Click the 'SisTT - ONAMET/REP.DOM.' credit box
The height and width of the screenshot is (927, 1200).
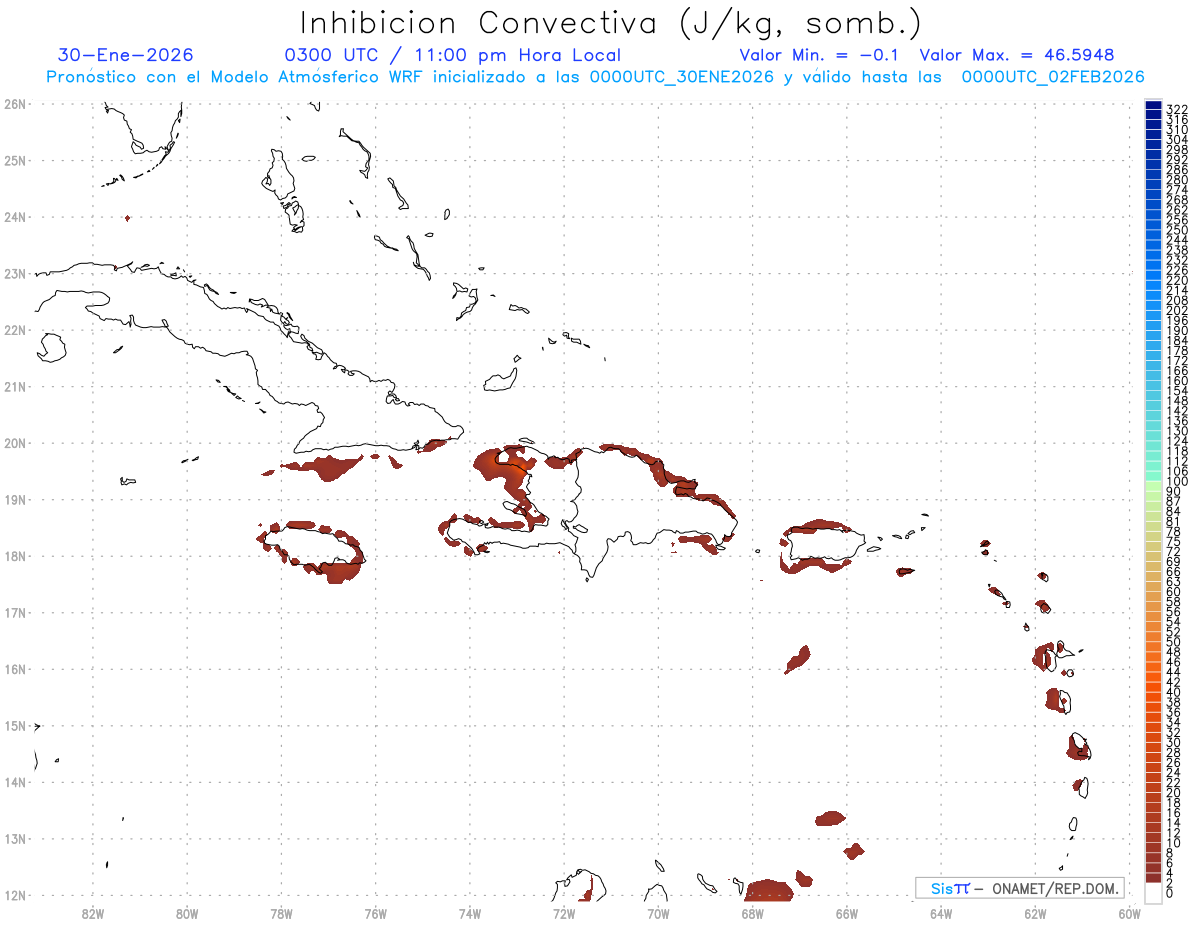(x=1020, y=888)
